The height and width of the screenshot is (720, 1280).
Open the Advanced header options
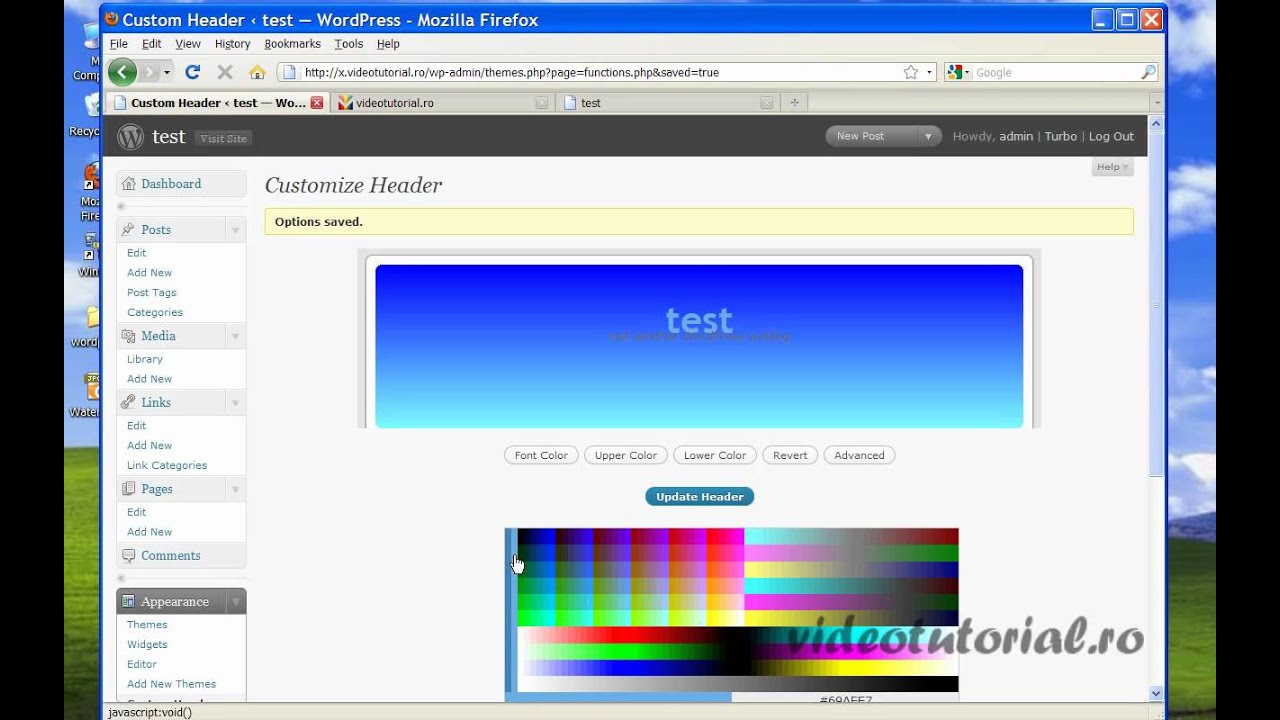coord(859,455)
